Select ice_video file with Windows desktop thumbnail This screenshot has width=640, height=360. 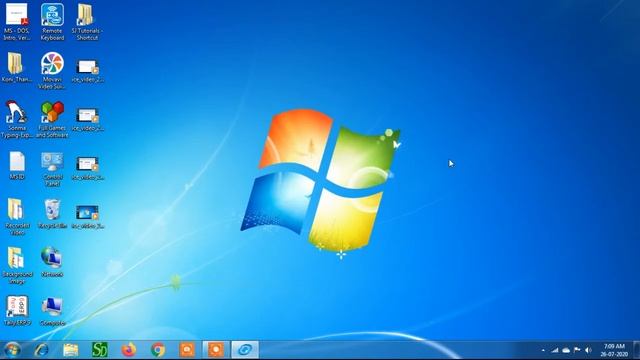(87, 216)
